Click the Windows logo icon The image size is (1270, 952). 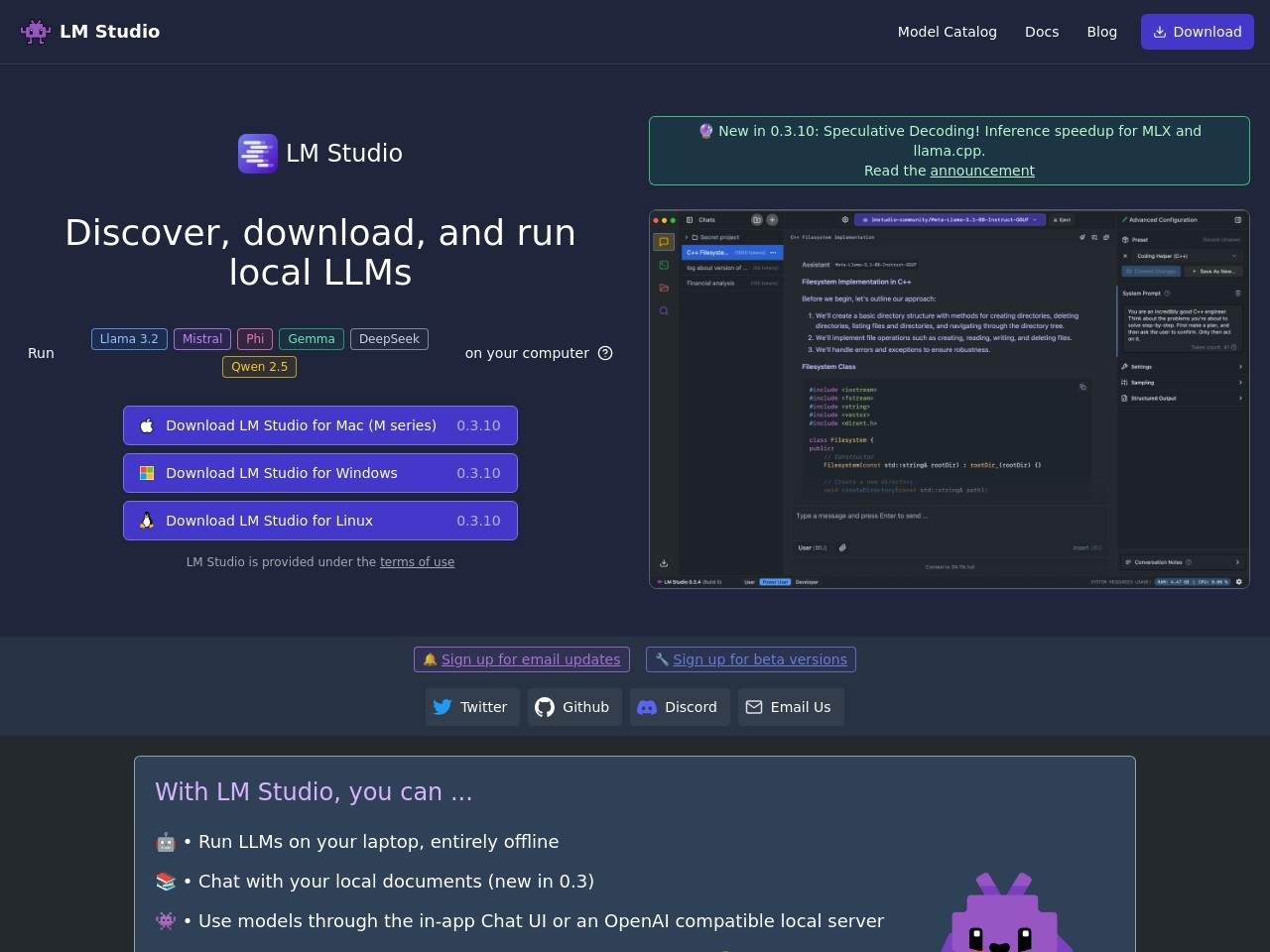tap(147, 473)
